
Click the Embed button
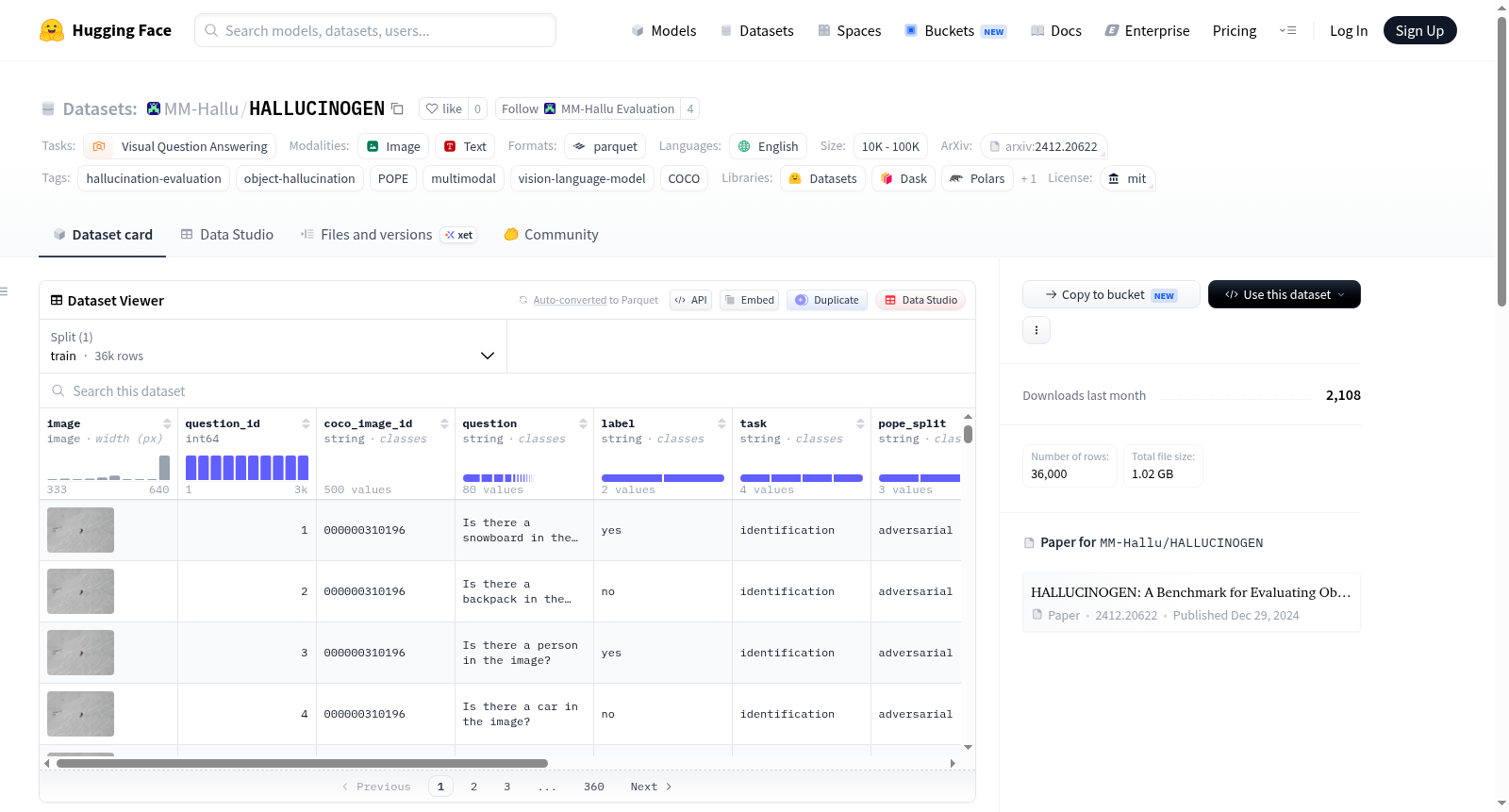coord(749,300)
